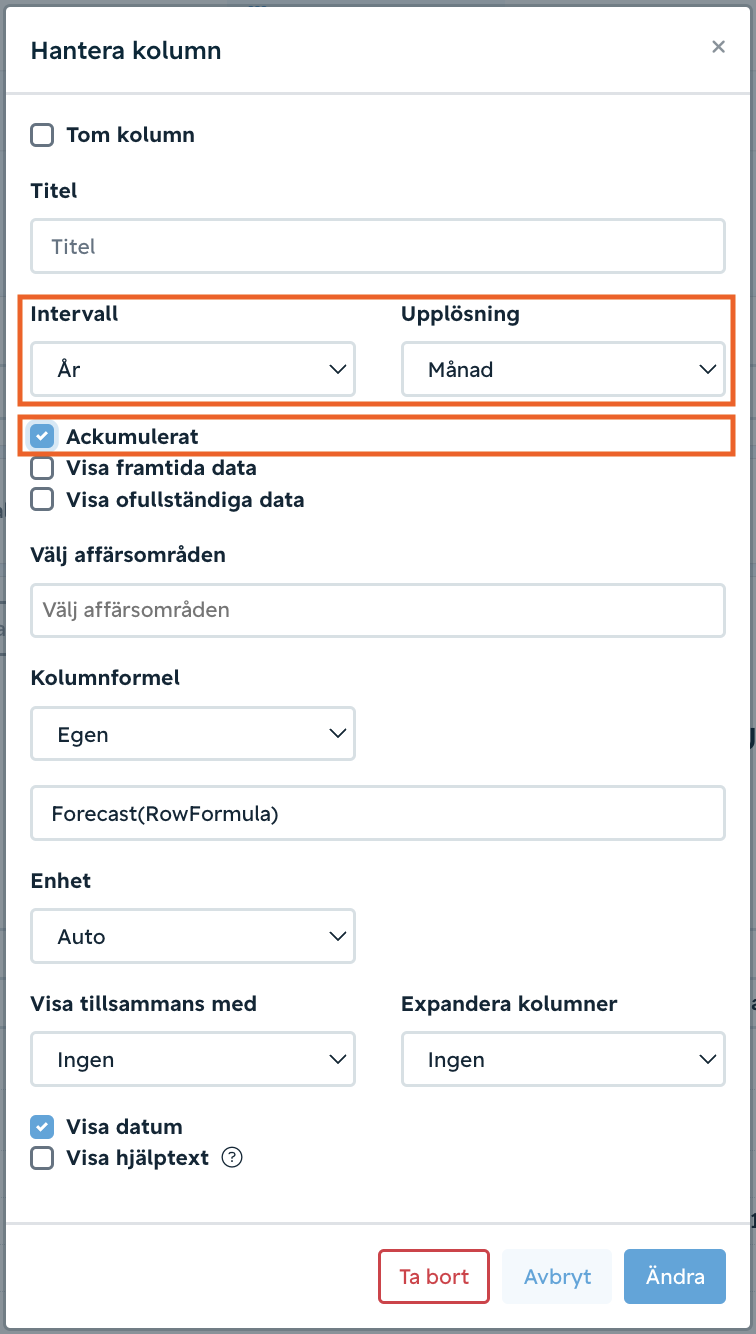Untick the Visa datum checkbox
The width and height of the screenshot is (756, 1334).
(x=42, y=1127)
